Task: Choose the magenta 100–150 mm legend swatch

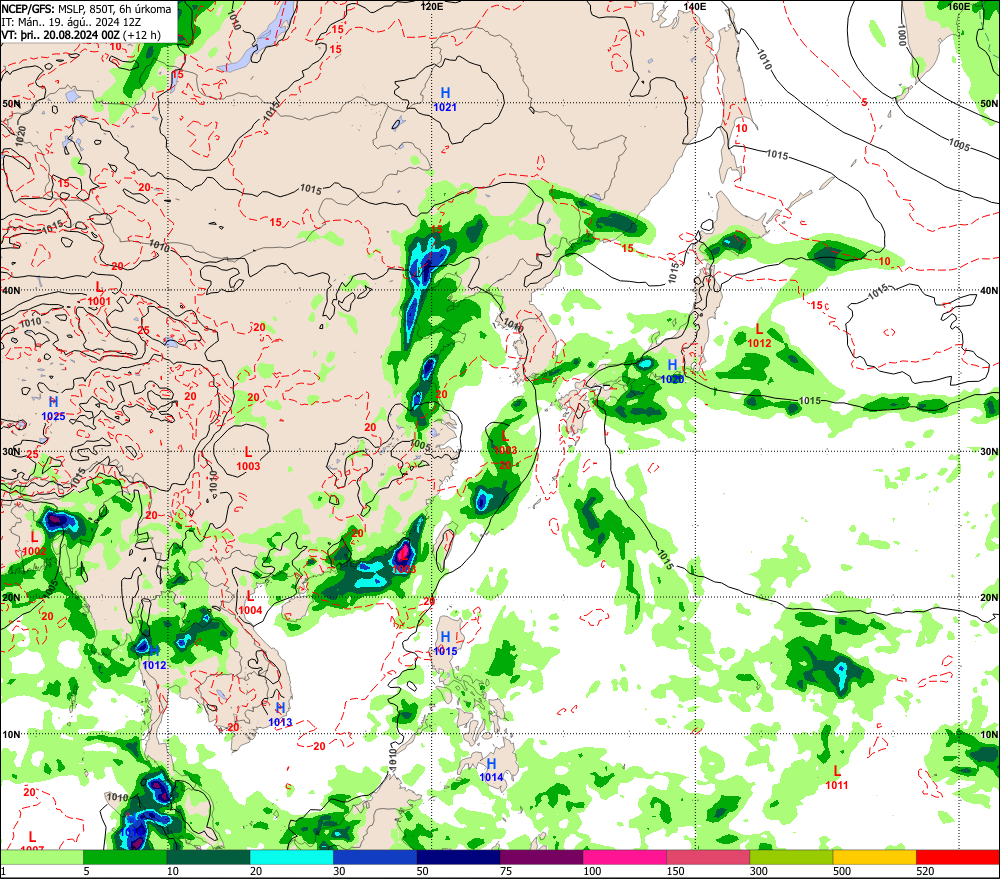Action: (x=624, y=857)
